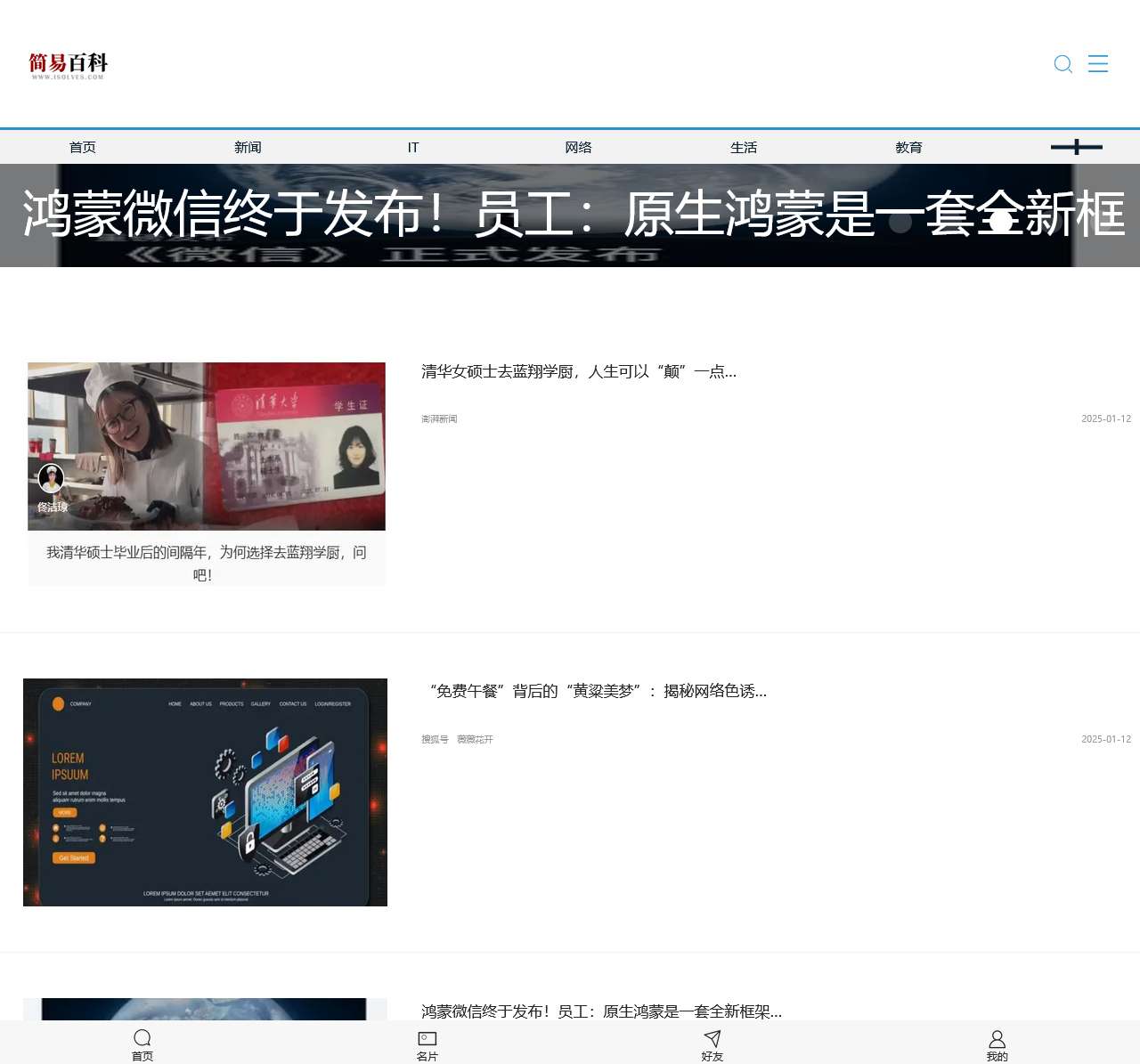Open the search magnifier in header
This screenshot has height=1064, width=1140.
[1063, 63]
